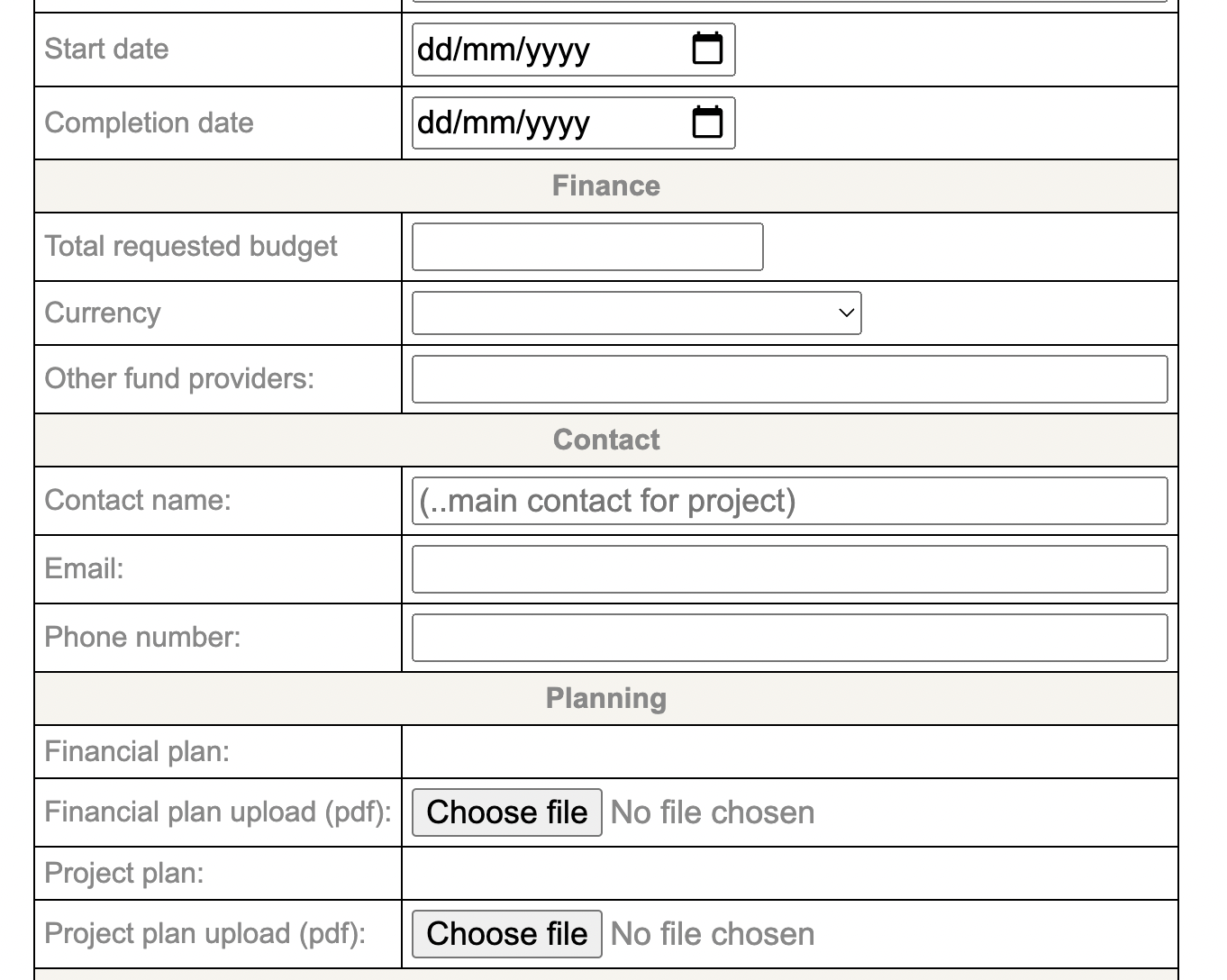This screenshot has width=1227, height=980.
Task: Click the Finance section header
Action: tap(606, 186)
